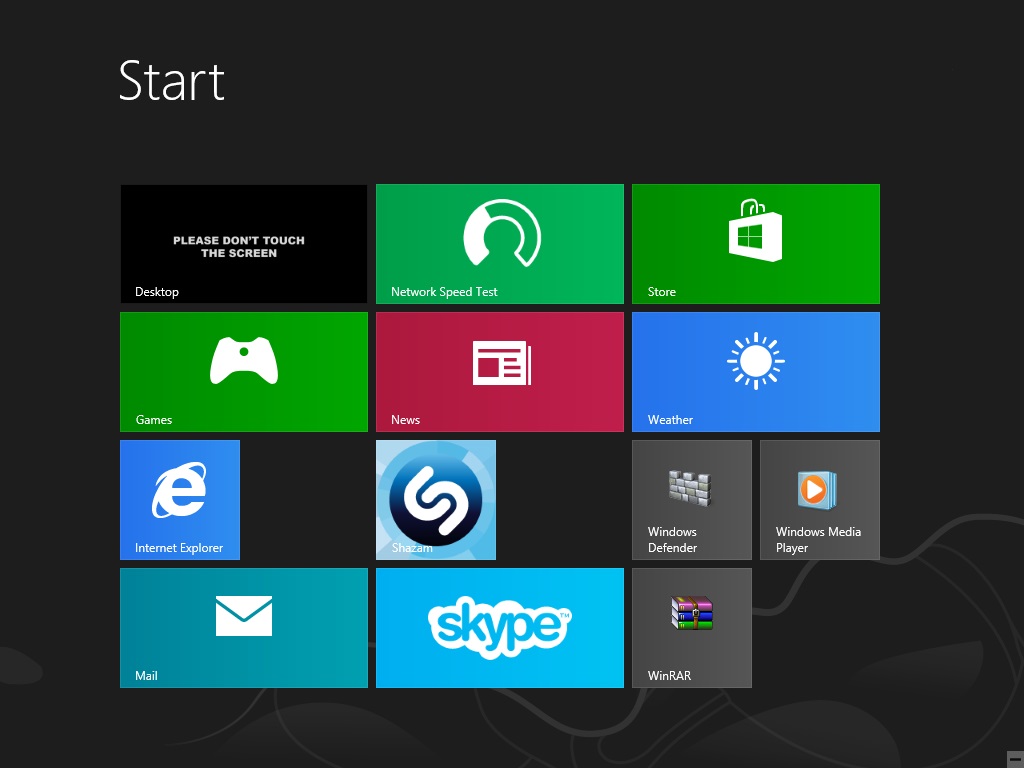Open WinRAR
This screenshot has width=1024, height=768.
point(692,628)
